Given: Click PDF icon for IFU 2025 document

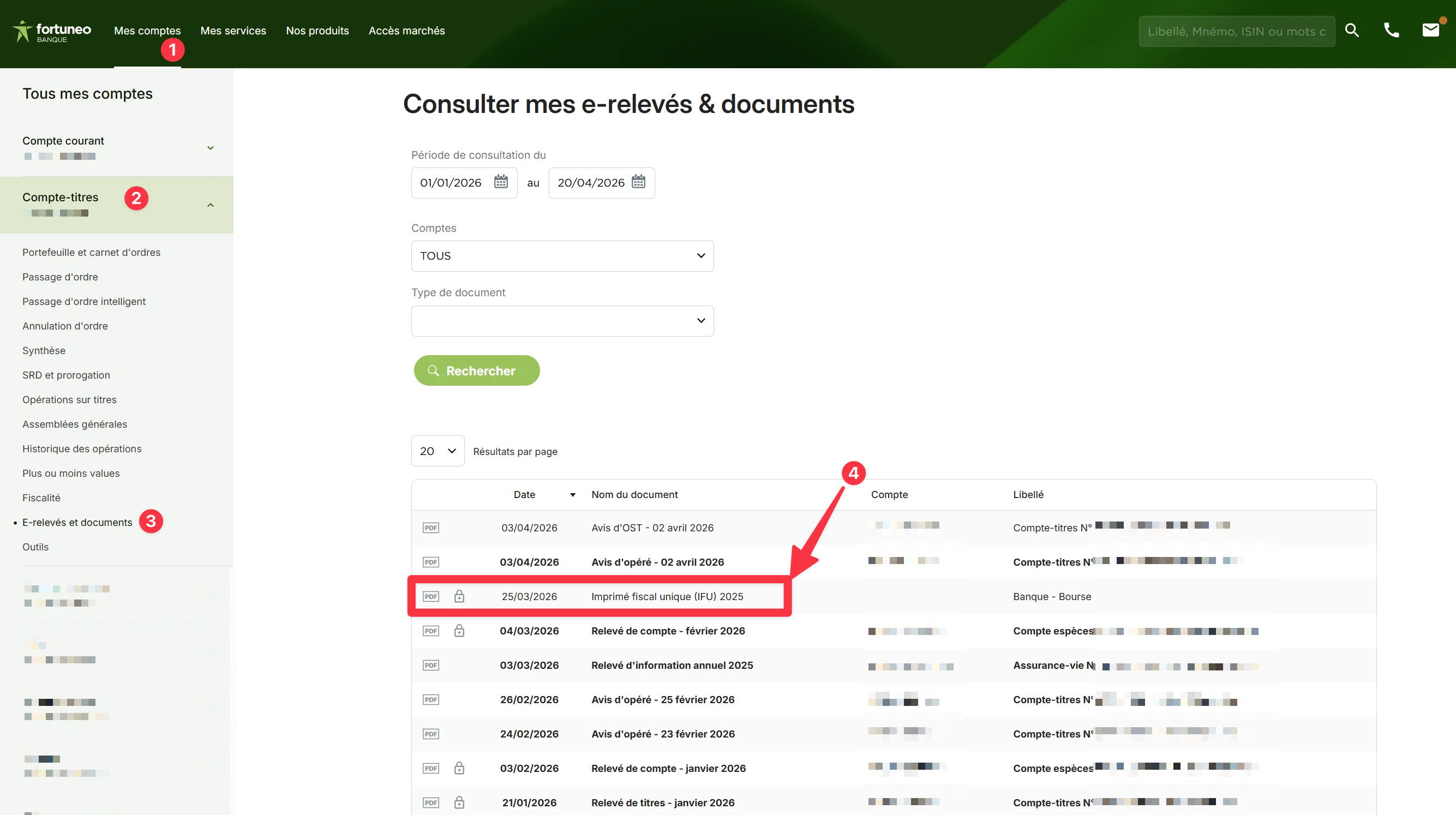Looking at the screenshot, I should pyautogui.click(x=431, y=596).
